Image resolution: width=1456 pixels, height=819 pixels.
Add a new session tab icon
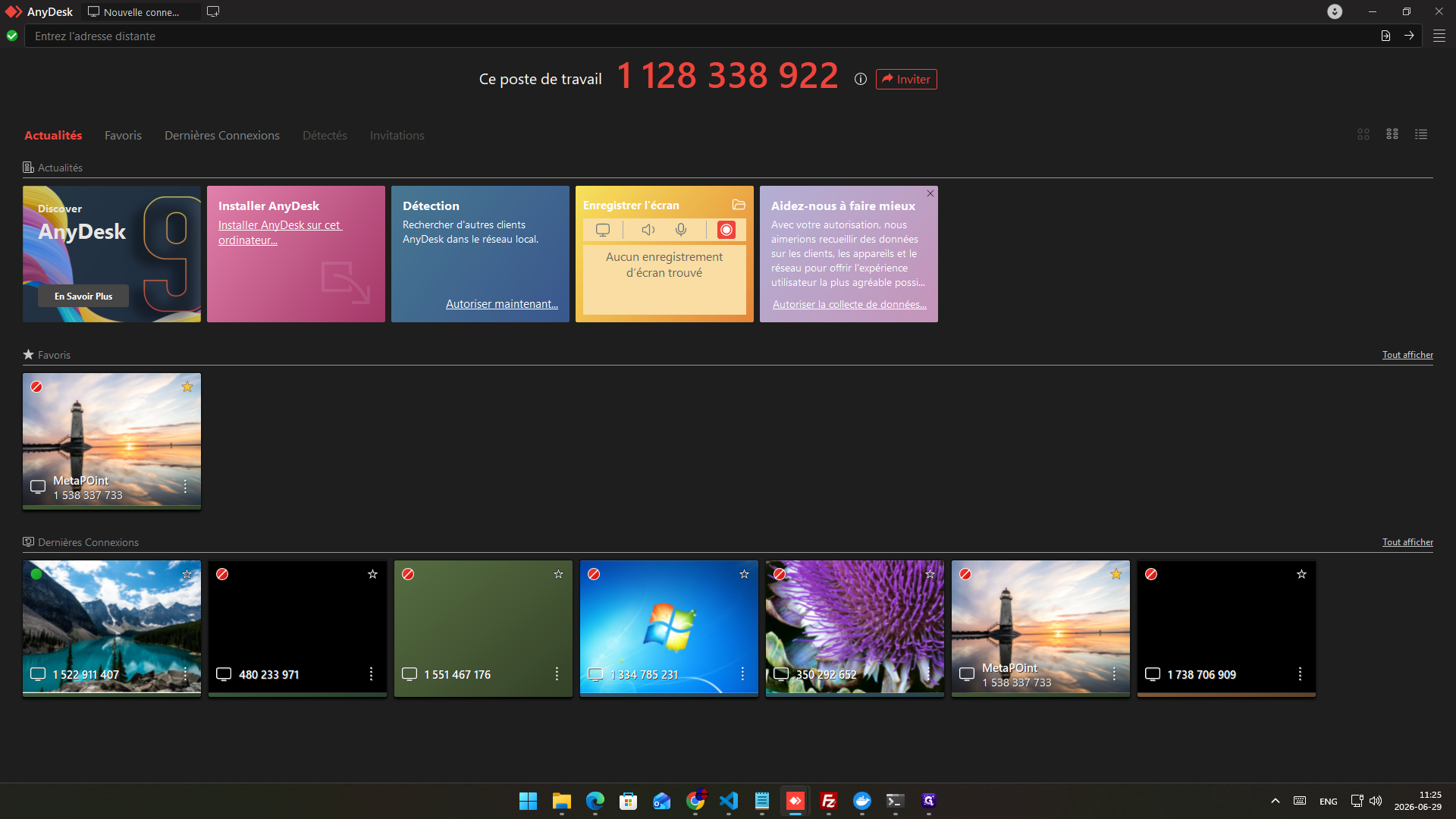click(x=213, y=11)
